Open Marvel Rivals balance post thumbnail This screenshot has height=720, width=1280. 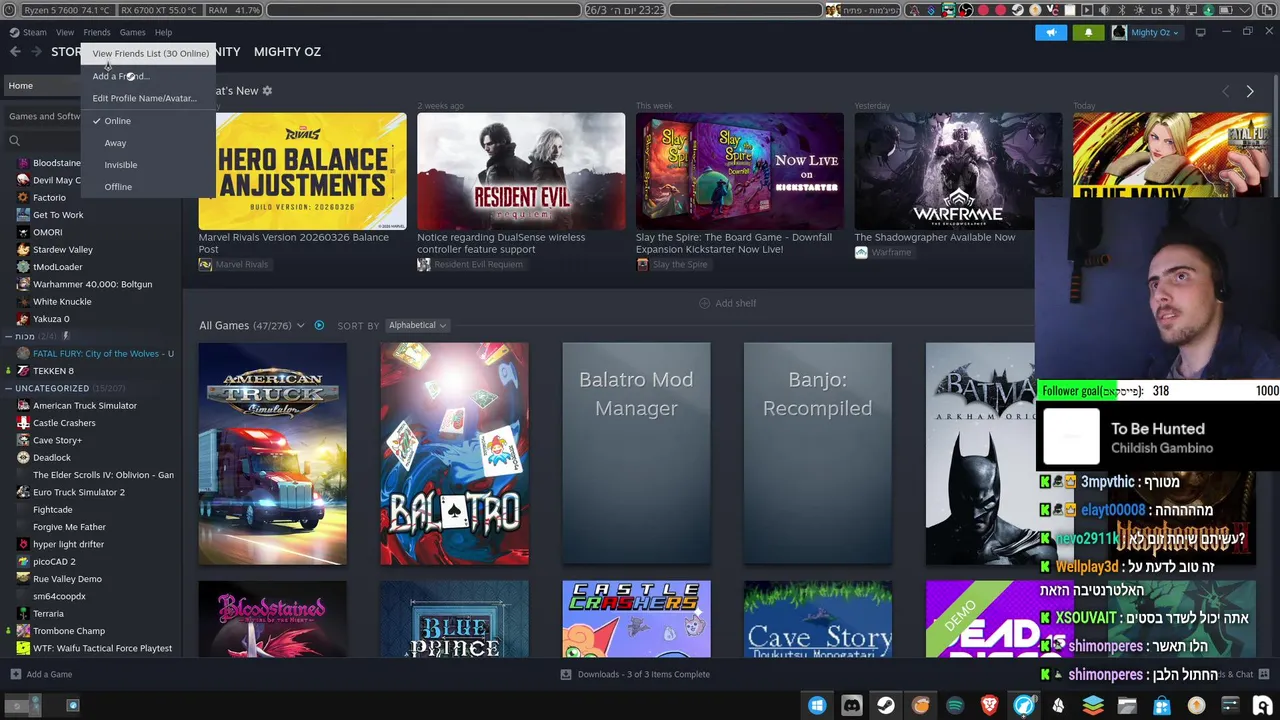302,171
